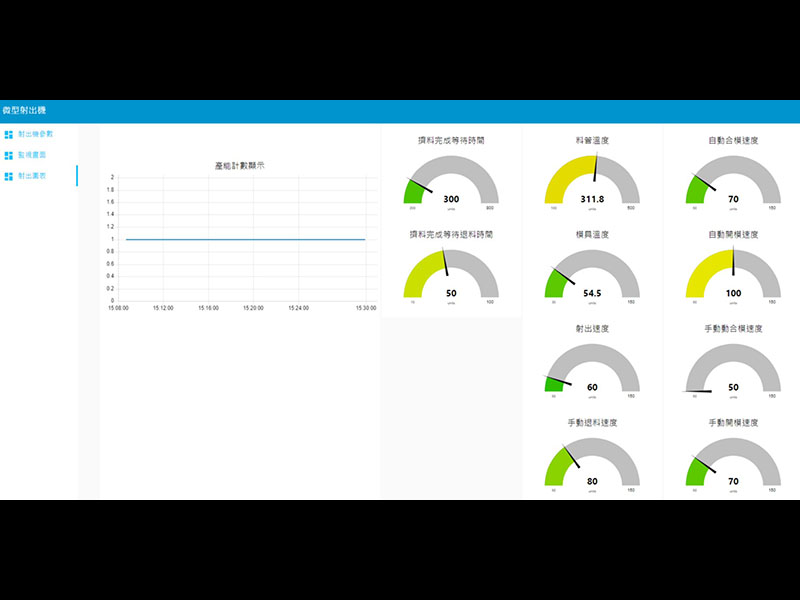Switch to the 監視畫面 sidebar page

pos(32,155)
